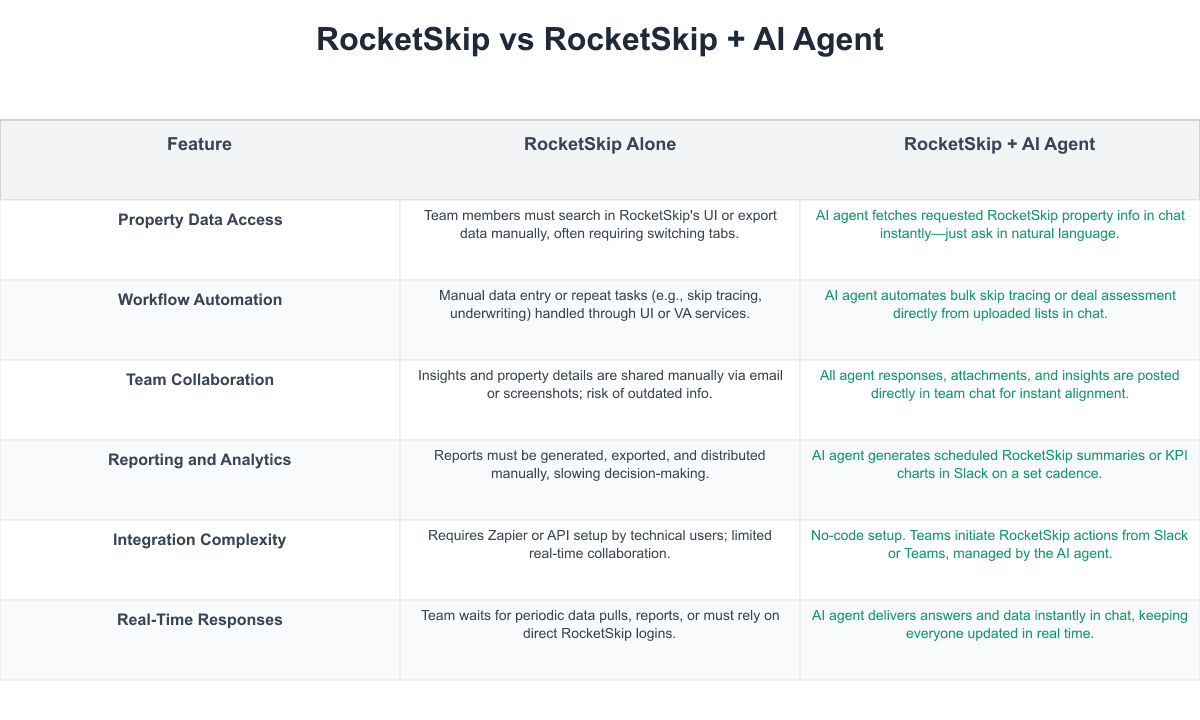This screenshot has width=1200, height=720.
Task: Select the "Real-Time Responses" row label
Action: pyautogui.click(x=200, y=620)
